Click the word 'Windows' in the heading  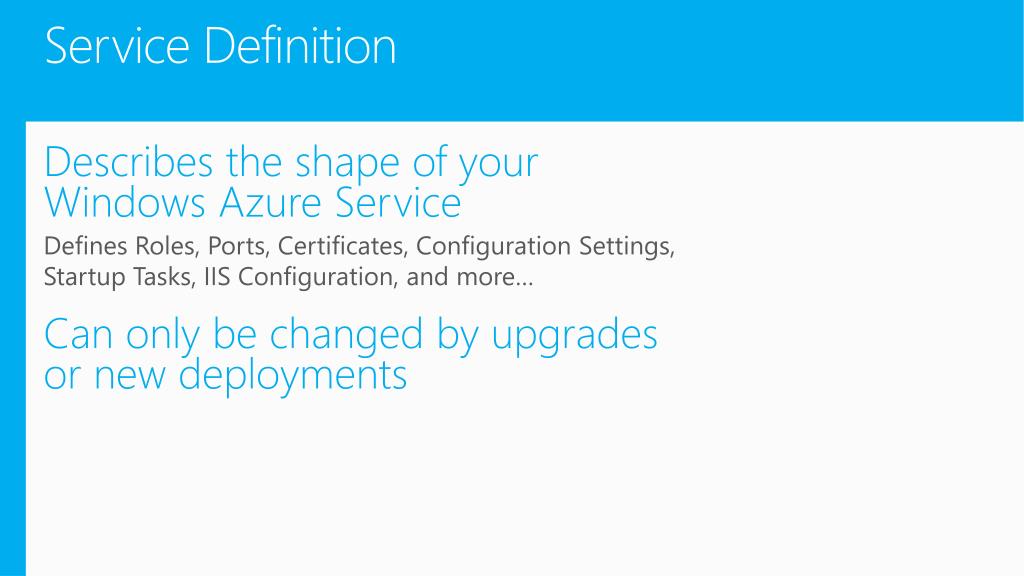(125, 202)
